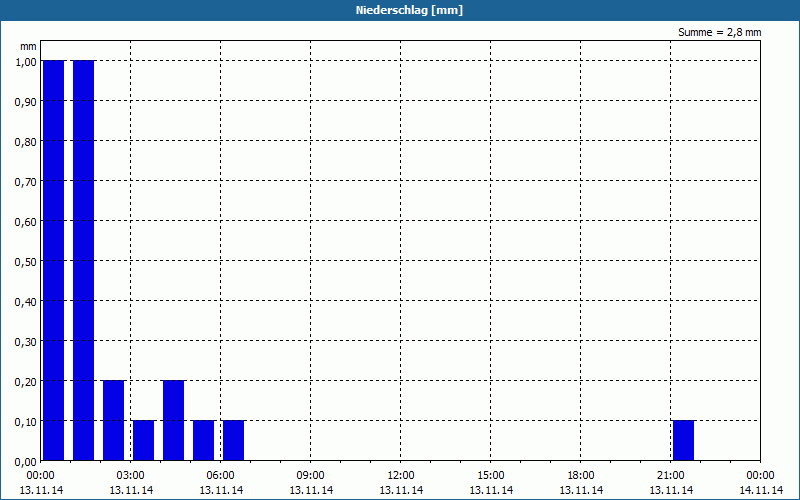Click the 00:00 label above 14.11.14
The height and width of the screenshot is (500, 800).
click(761, 476)
